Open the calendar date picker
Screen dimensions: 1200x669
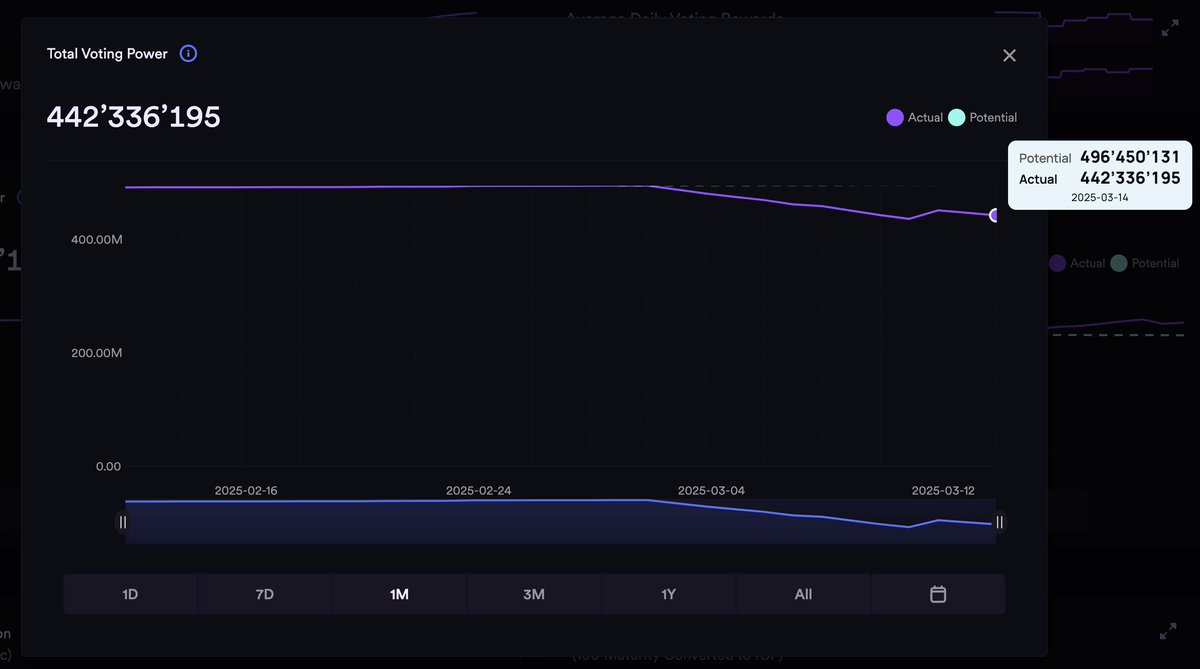938,594
